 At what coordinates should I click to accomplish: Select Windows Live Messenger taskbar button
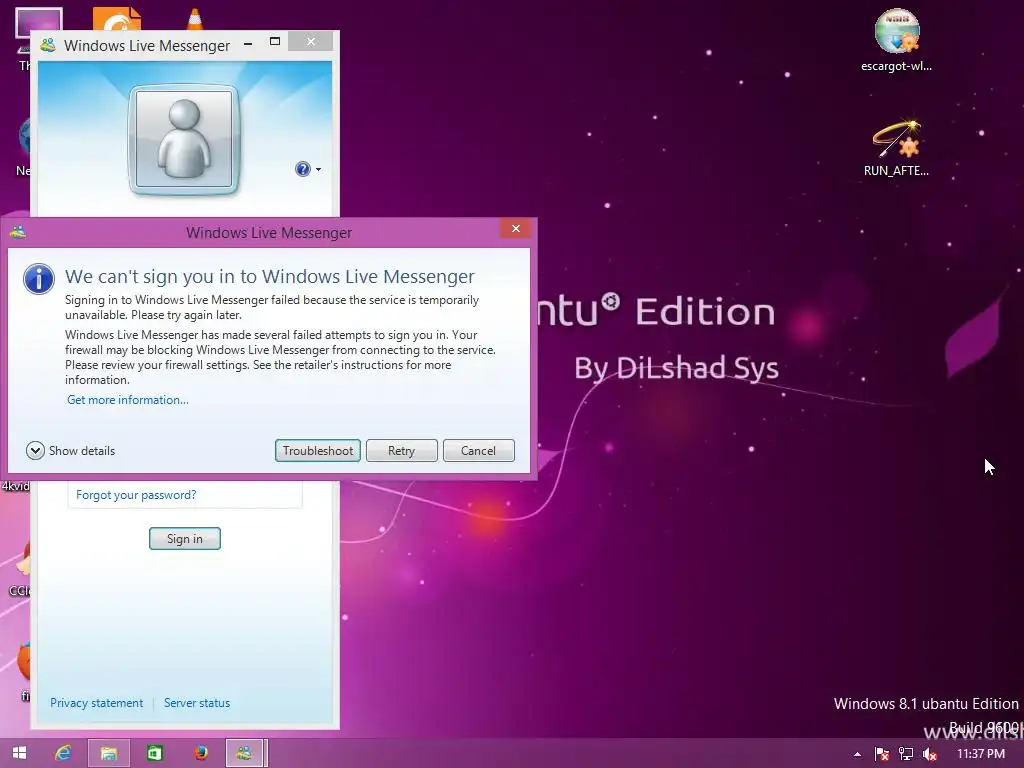pos(244,753)
